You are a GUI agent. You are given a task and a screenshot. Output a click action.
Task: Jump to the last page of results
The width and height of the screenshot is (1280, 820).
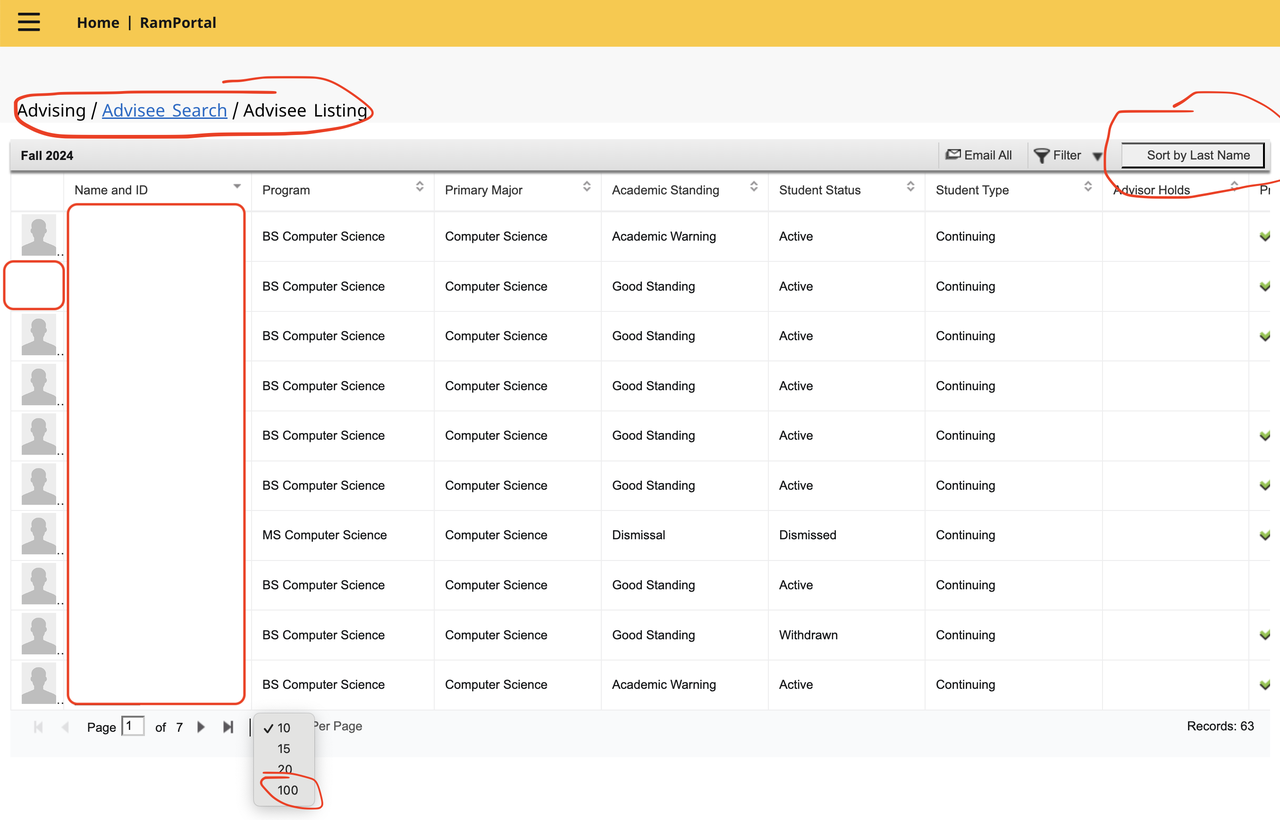tap(228, 727)
